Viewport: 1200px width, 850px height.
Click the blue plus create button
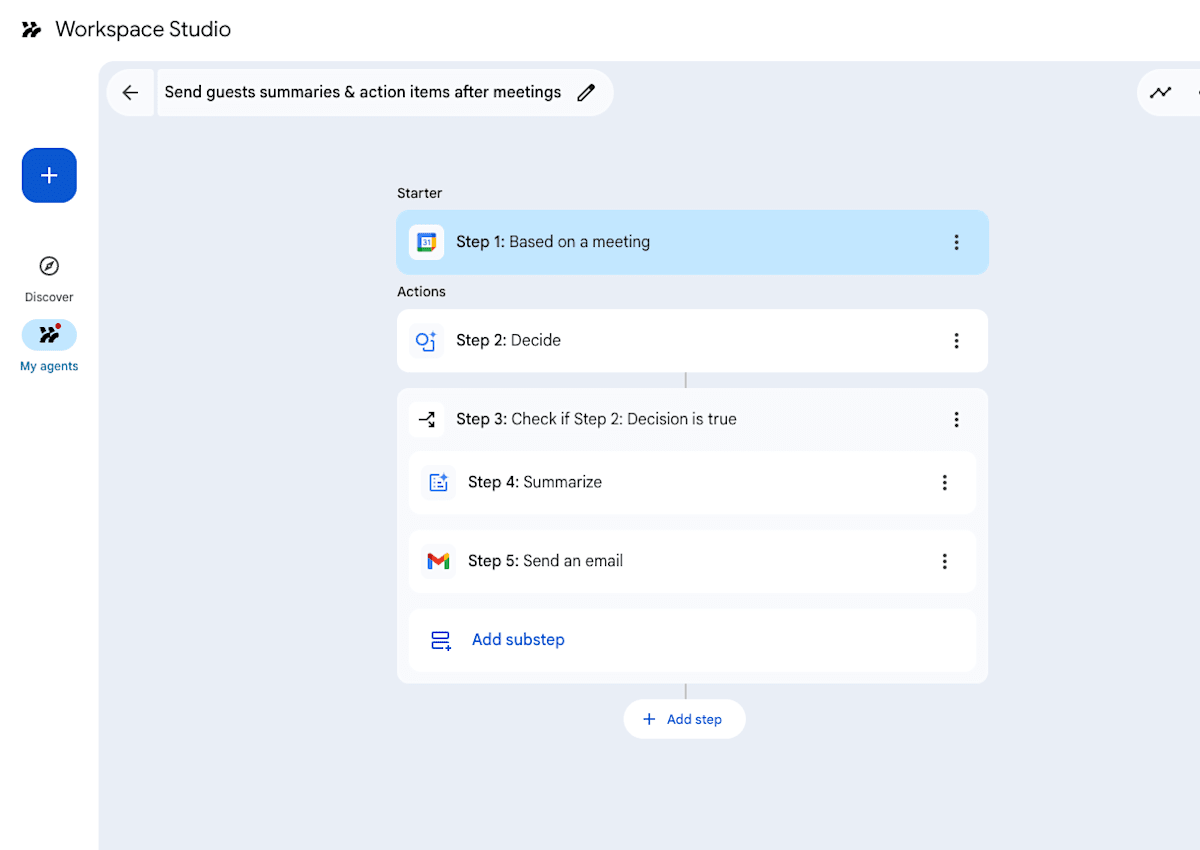(x=49, y=175)
